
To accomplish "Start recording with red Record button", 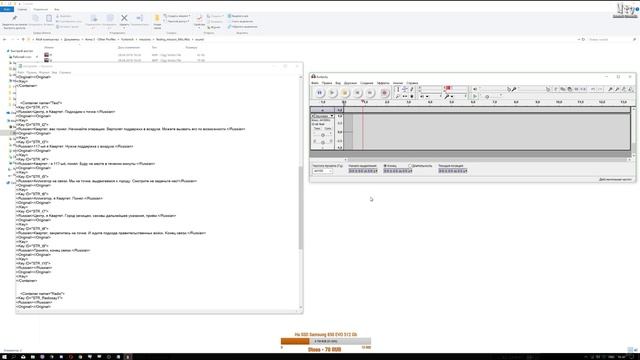I will pos(384,93).
